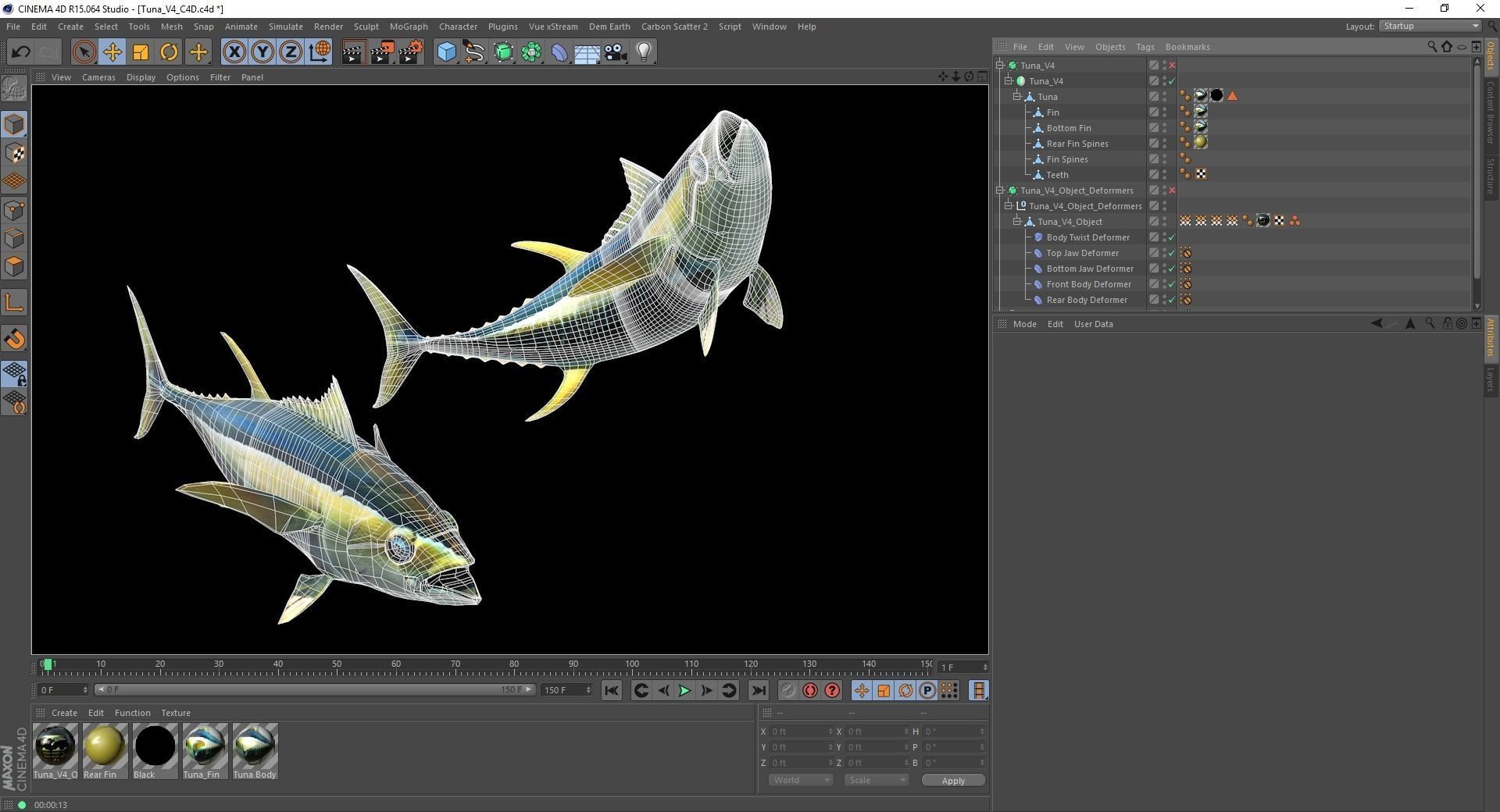This screenshot has height=812, width=1500.
Task: Click the Apply button
Action: 953,780
